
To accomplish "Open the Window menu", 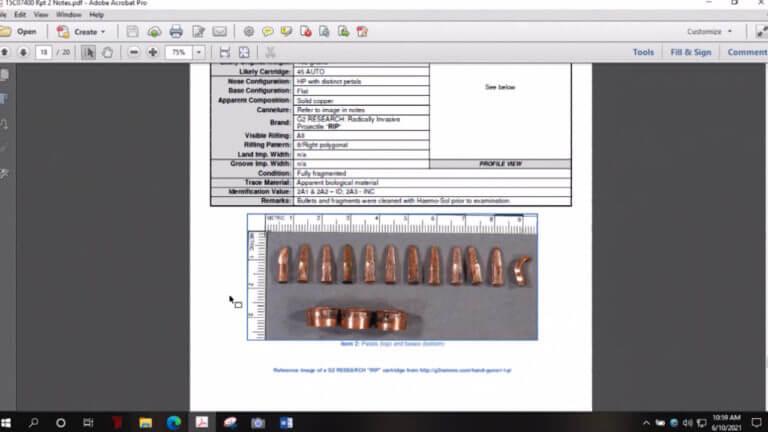I will pyautogui.click(x=69, y=15).
